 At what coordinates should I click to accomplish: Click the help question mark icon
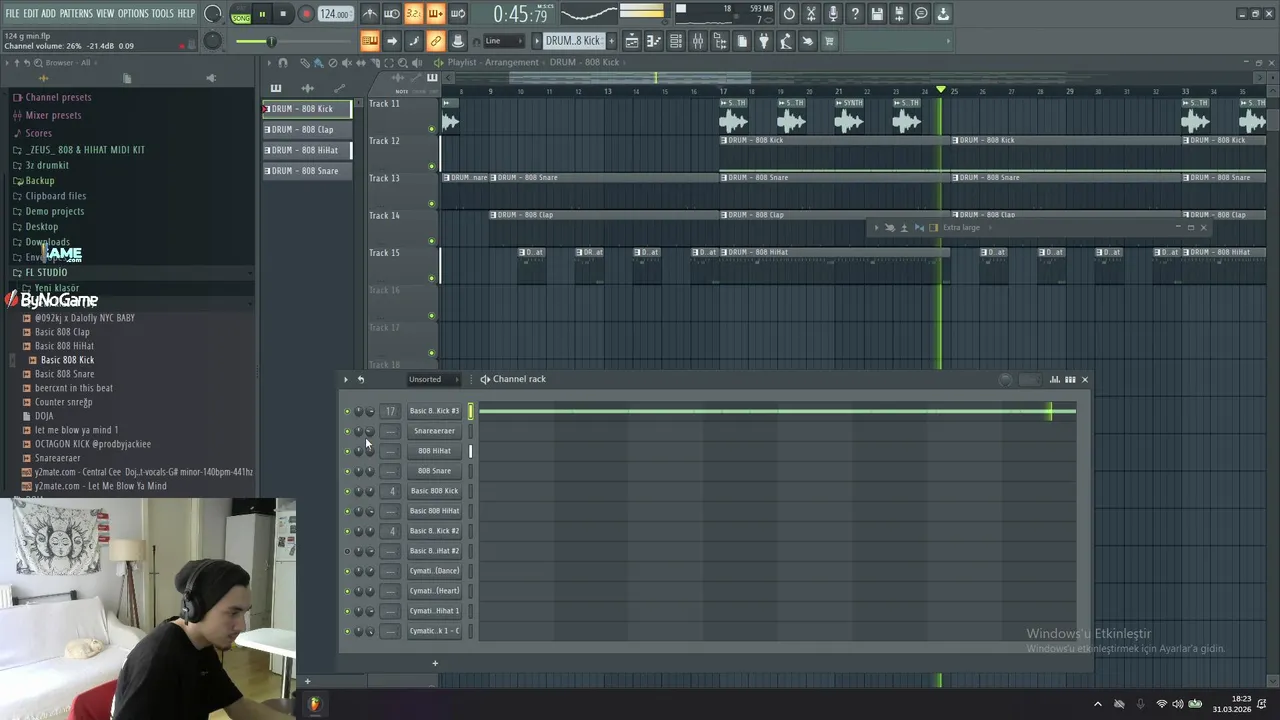click(x=855, y=14)
